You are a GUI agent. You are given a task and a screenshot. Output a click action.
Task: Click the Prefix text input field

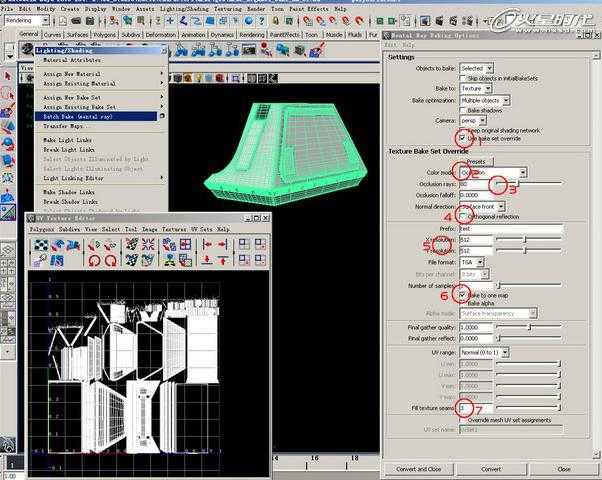pos(511,228)
